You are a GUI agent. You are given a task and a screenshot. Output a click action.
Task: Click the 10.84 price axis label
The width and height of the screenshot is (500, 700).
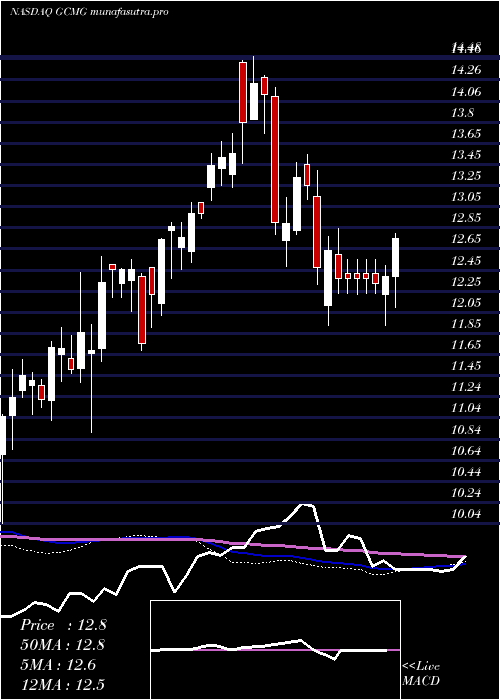(467, 430)
